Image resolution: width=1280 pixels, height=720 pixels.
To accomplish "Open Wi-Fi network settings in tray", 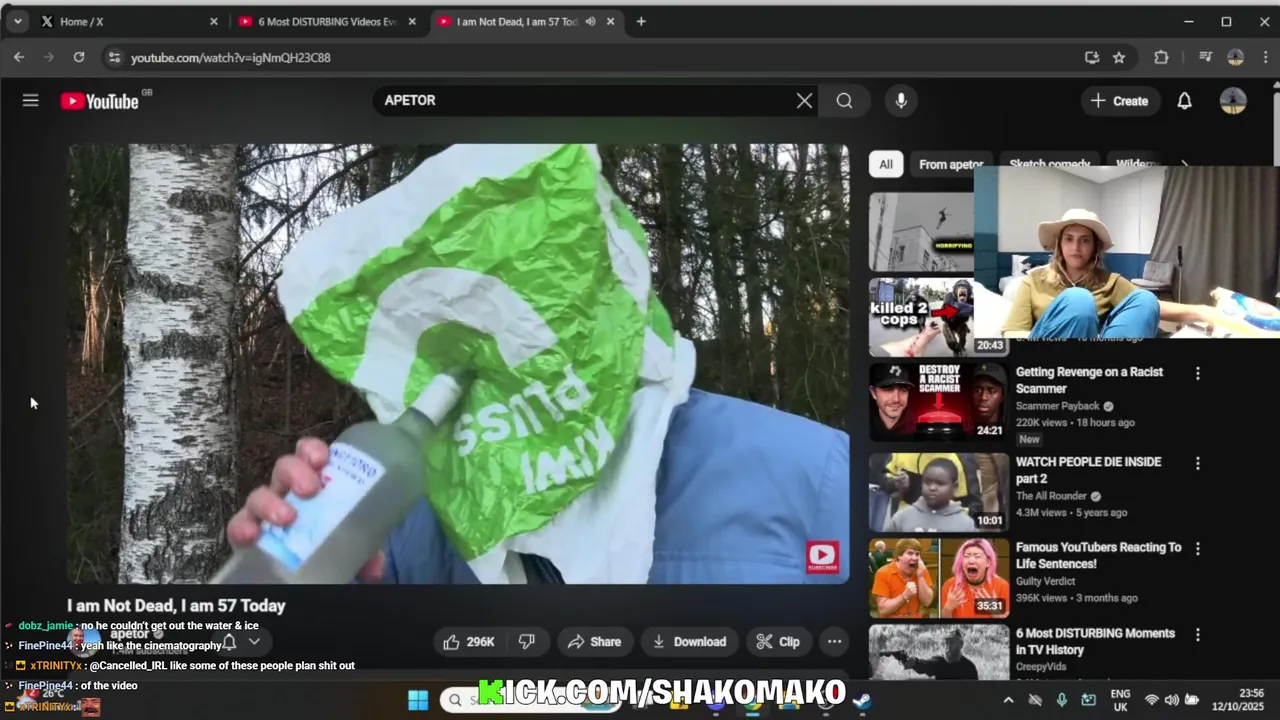I will (1152, 700).
